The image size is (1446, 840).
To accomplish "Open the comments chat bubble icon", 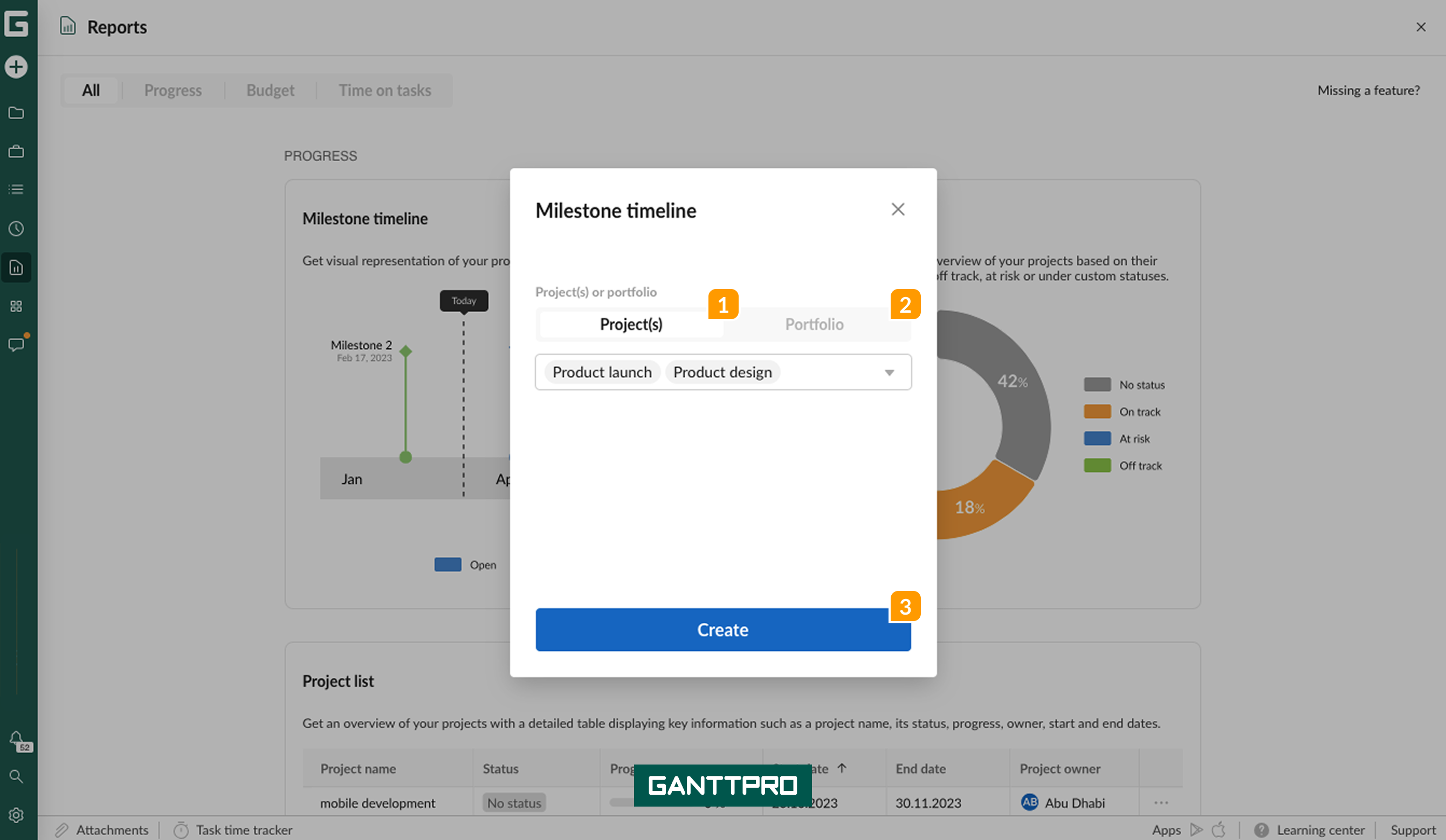I will point(16,345).
